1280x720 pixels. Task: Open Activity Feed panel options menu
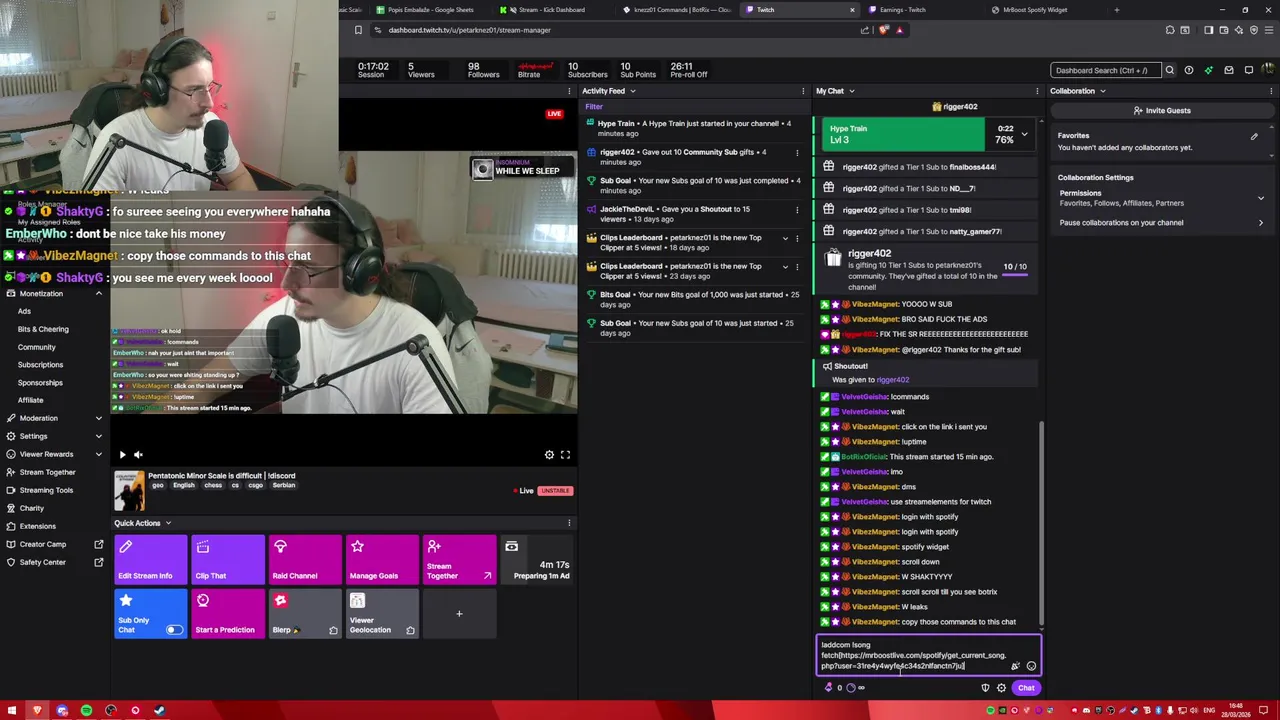click(x=803, y=91)
